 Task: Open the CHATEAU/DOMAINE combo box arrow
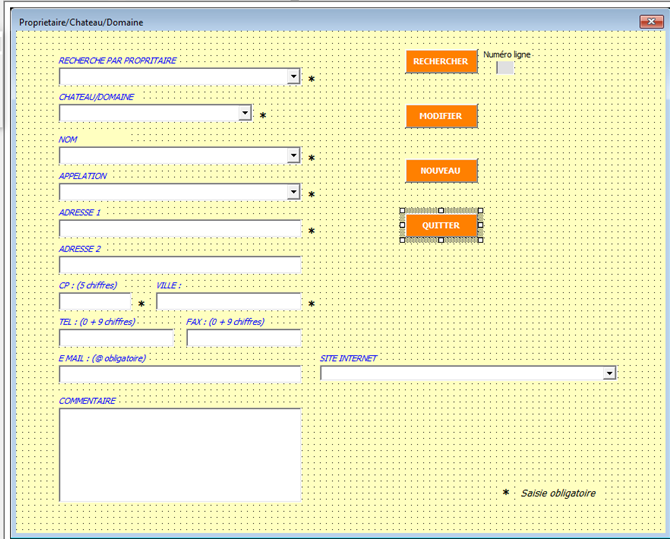coord(245,114)
